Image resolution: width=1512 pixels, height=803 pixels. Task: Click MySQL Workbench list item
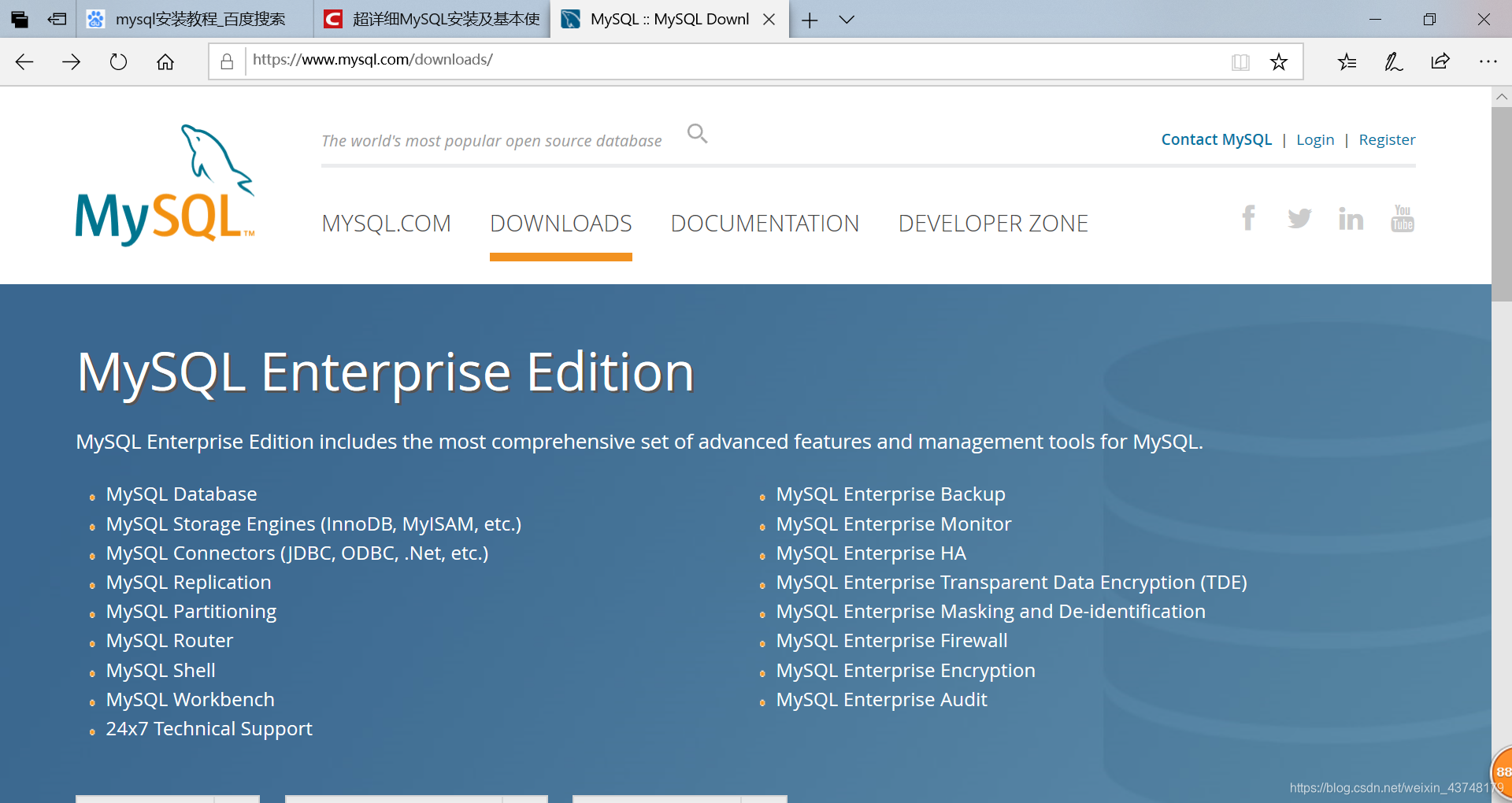coord(190,700)
